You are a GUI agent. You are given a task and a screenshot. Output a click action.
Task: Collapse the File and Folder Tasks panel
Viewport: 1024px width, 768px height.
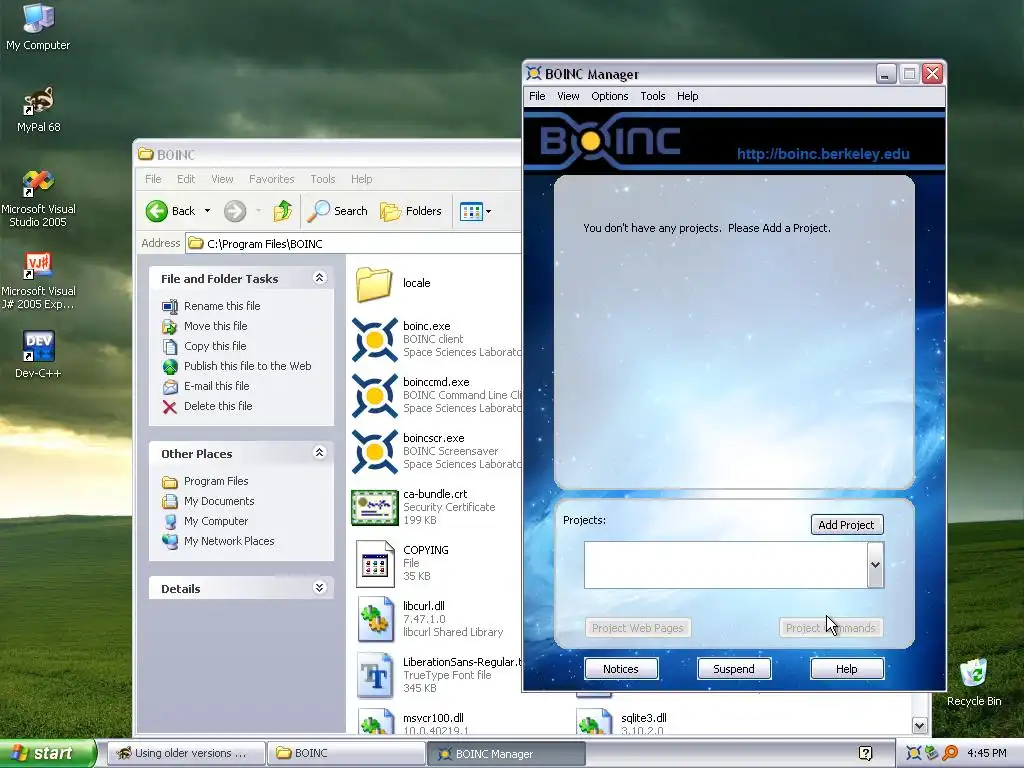[x=319, y=278]
